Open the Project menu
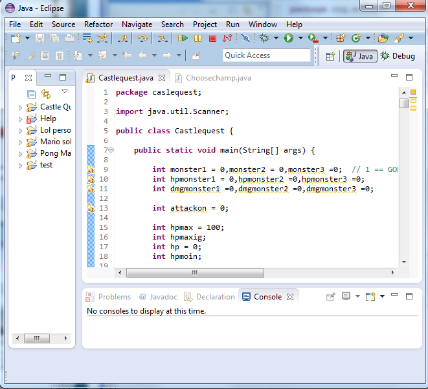This screenshot has width=428, height=389. (x=205, y=24)
